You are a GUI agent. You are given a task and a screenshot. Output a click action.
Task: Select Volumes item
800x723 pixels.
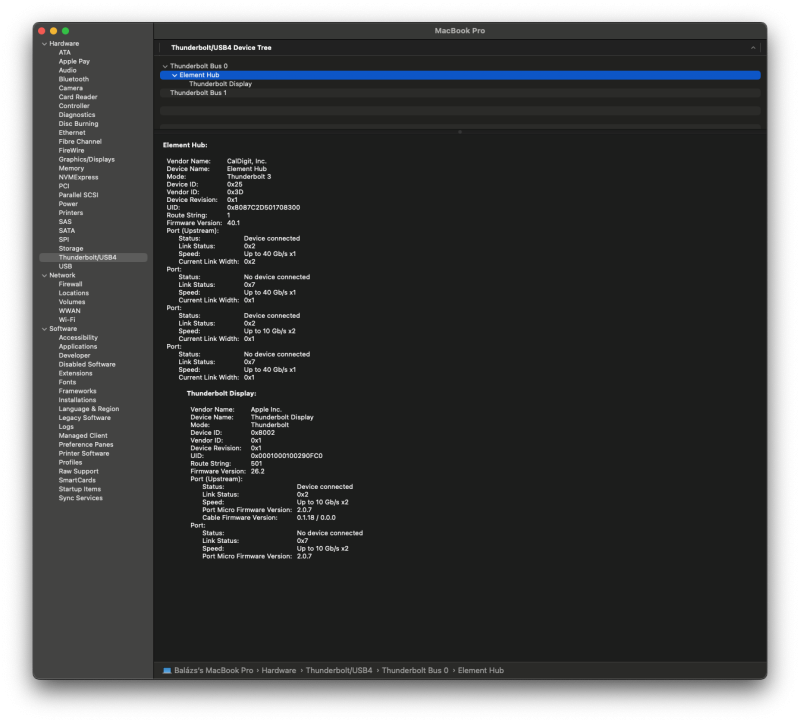pyautogui.click(x=71, y=302)
